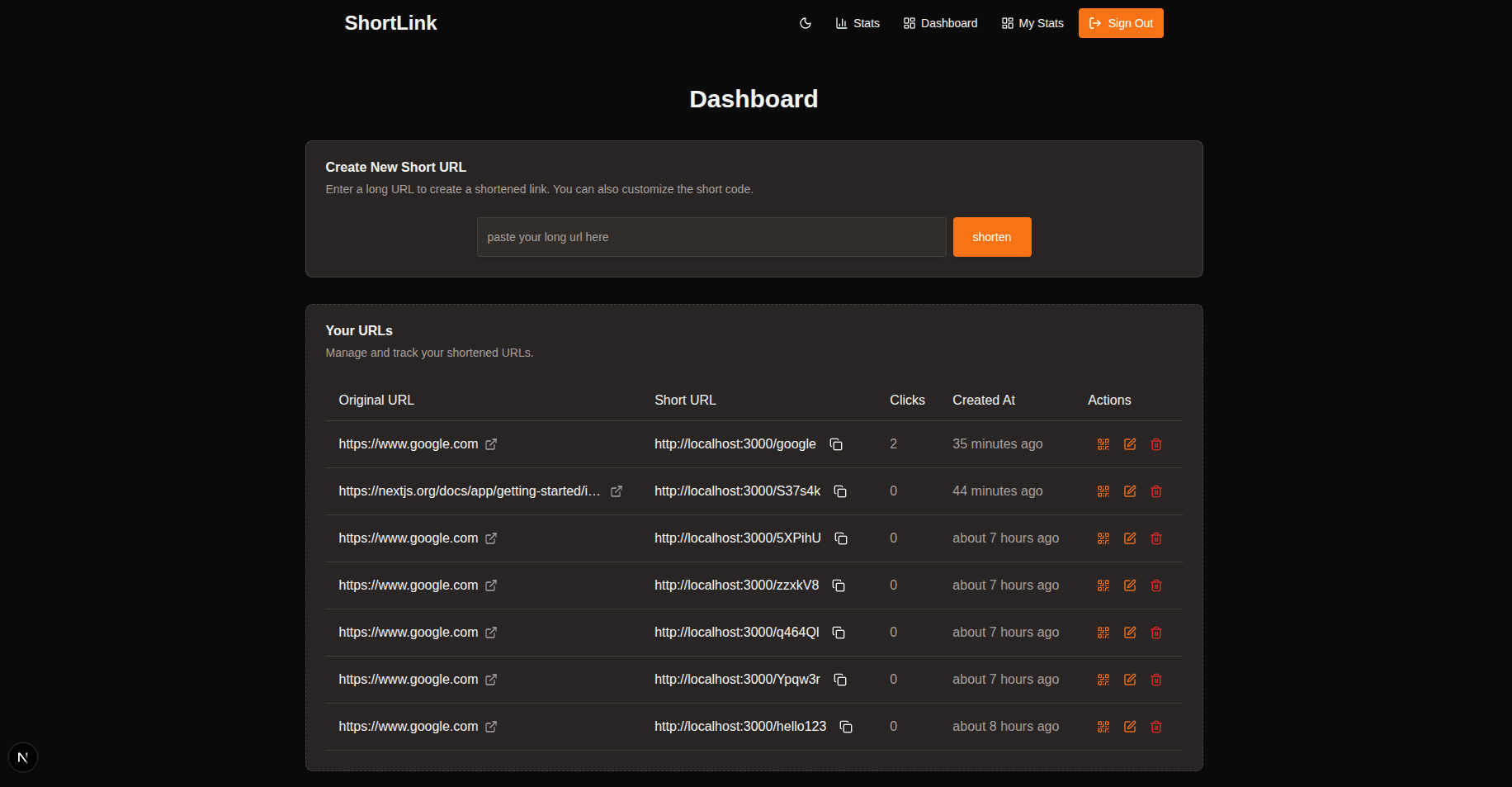Toggle dark mode with the moon icon
Screen dimensions: 1512x787
point(805,23)
